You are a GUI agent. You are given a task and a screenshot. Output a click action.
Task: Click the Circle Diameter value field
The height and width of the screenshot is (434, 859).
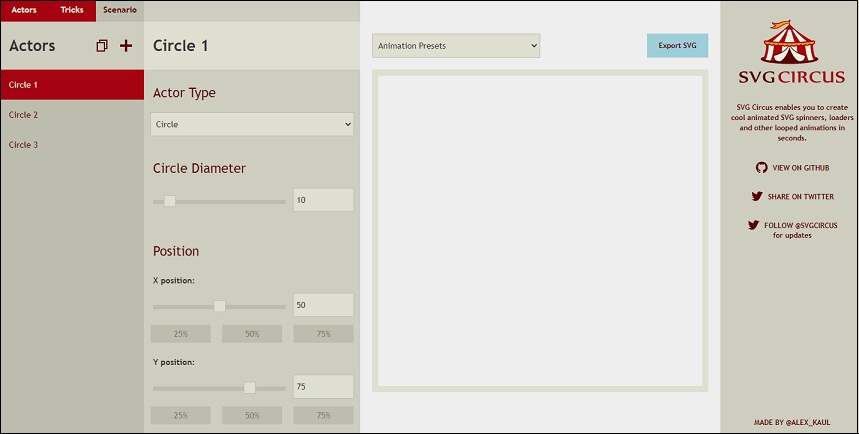(x=323, y=200)
